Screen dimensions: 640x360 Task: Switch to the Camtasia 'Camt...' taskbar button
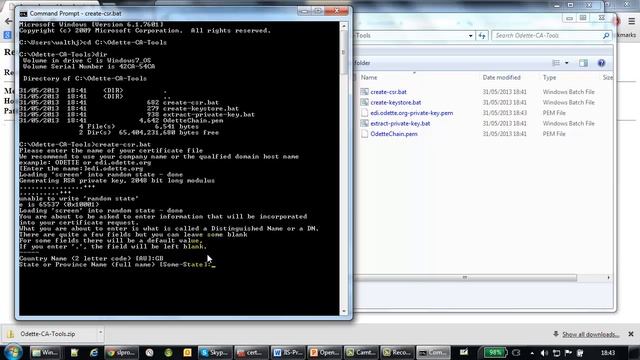(361, 352)
